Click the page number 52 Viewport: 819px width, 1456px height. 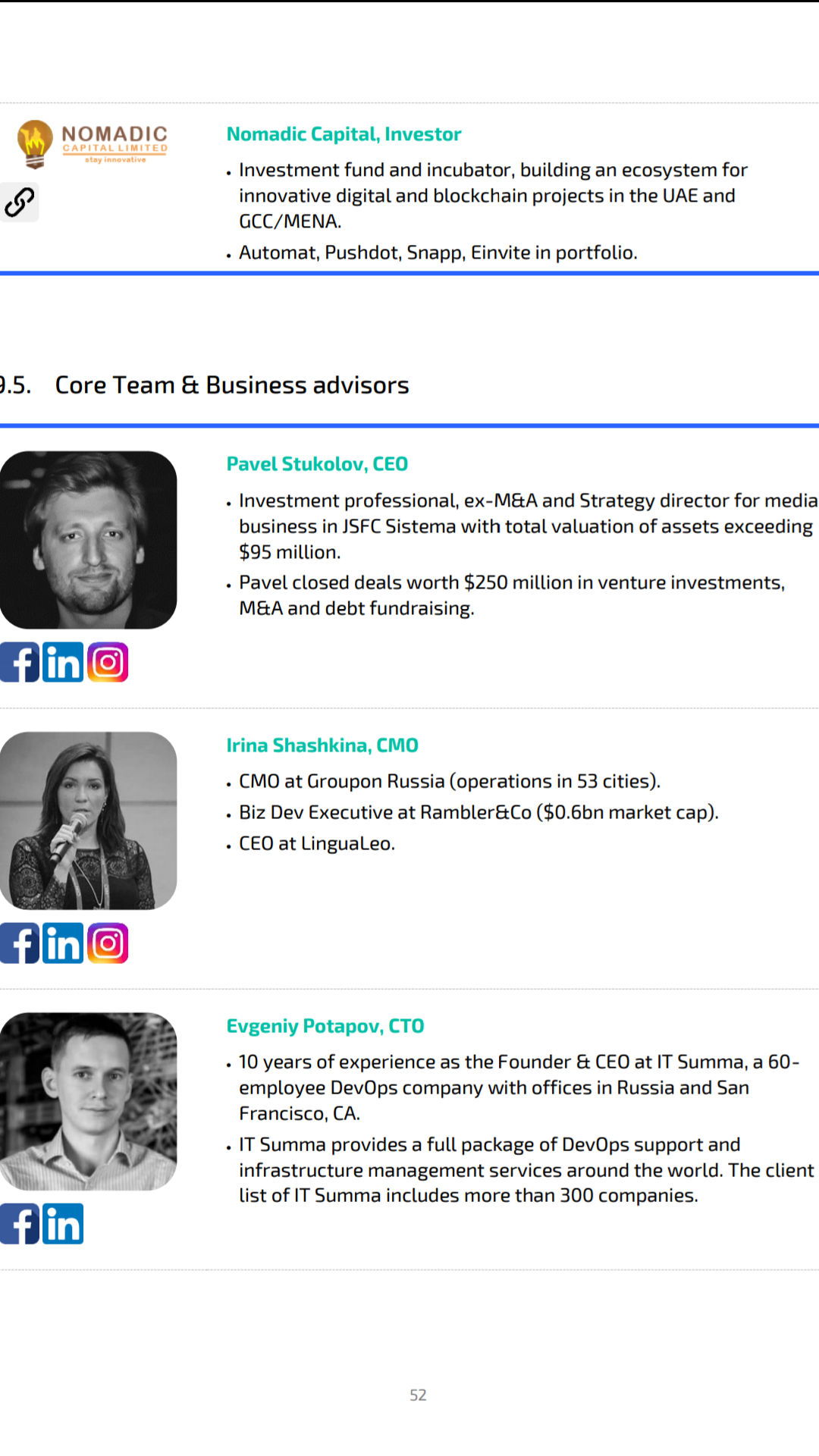(x=418, y=1395)
